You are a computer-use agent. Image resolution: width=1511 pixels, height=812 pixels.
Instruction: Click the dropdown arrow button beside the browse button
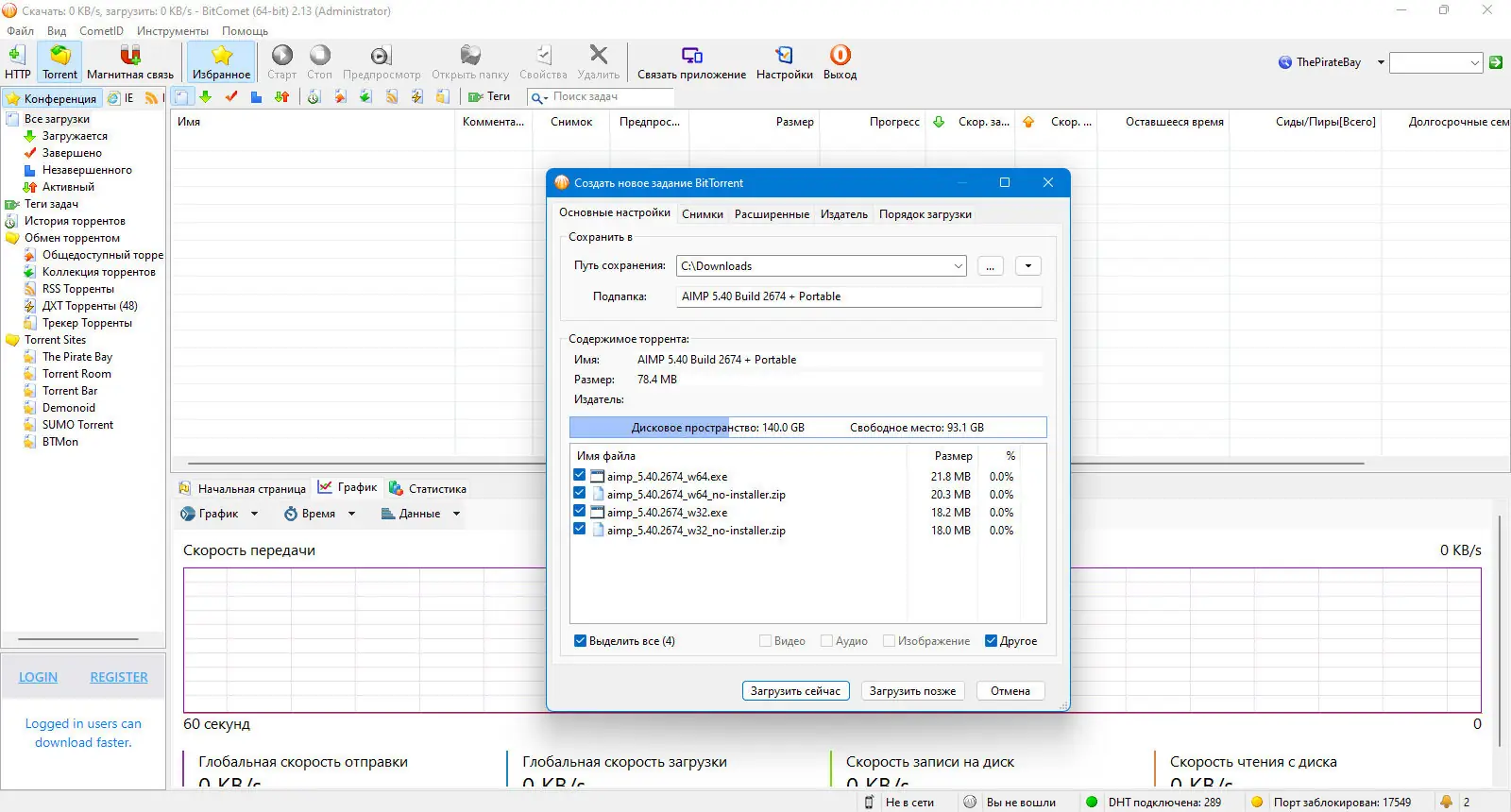[x=1028, y=266]
